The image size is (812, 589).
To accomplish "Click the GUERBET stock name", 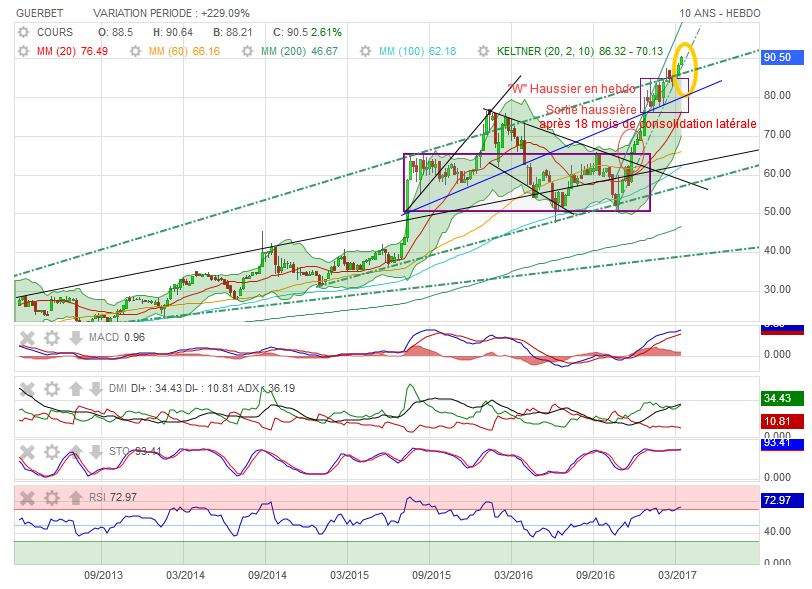I will [x=39, y=13].
